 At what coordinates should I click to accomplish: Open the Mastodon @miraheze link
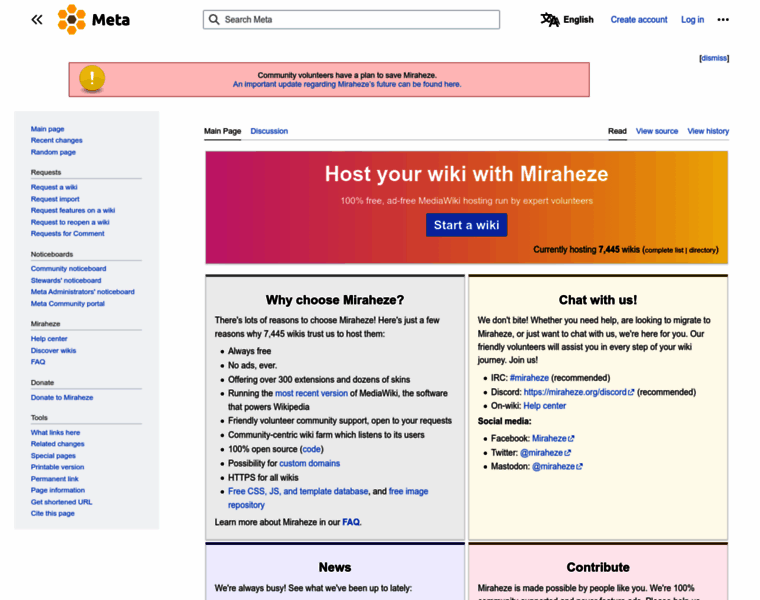pos(553,467)
